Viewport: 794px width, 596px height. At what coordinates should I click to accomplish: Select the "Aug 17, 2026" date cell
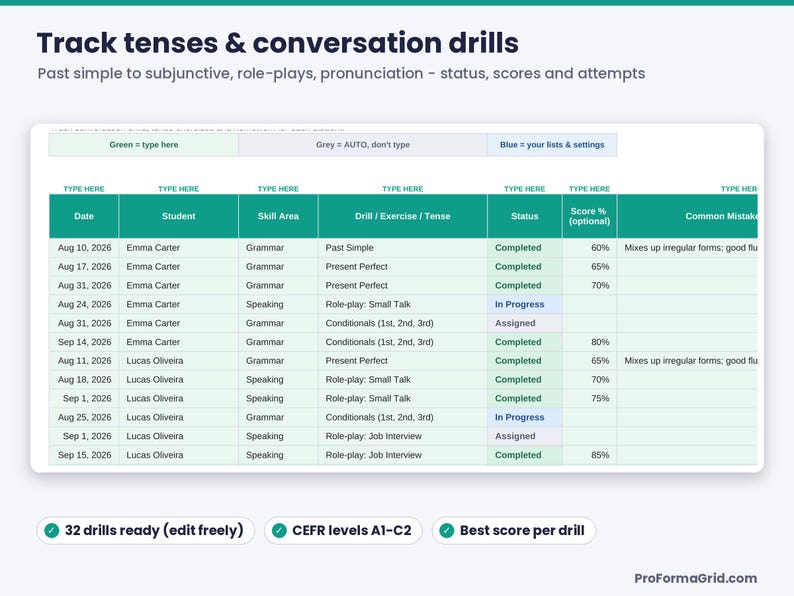click(84, 266)
